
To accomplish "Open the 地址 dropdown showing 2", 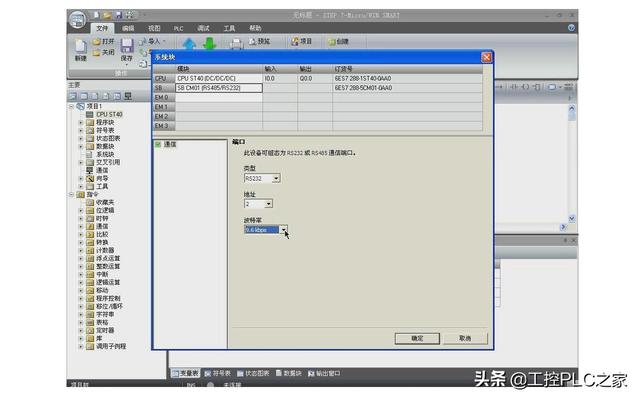I will point(268,204).
